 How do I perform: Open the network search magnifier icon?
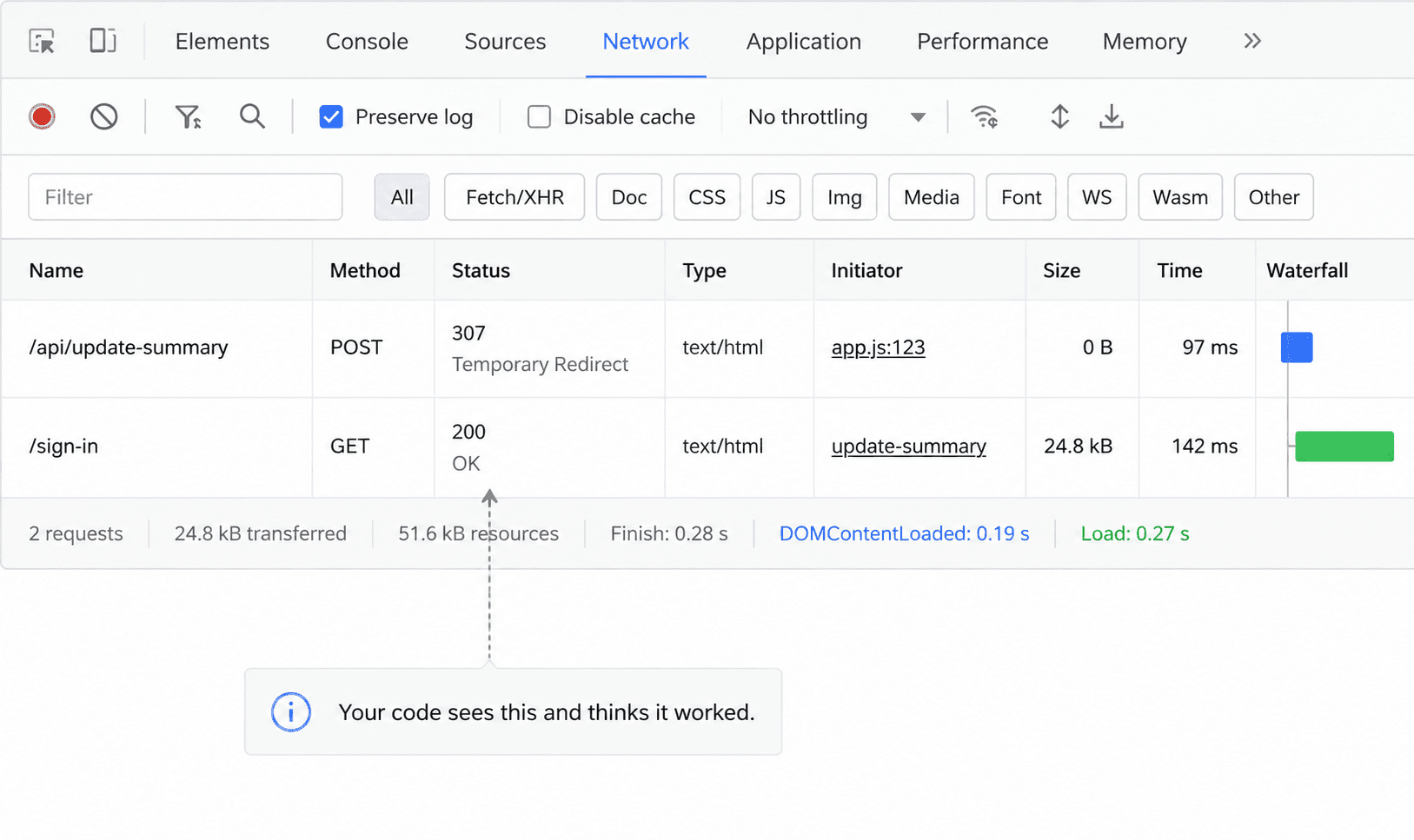click(252, 116)
